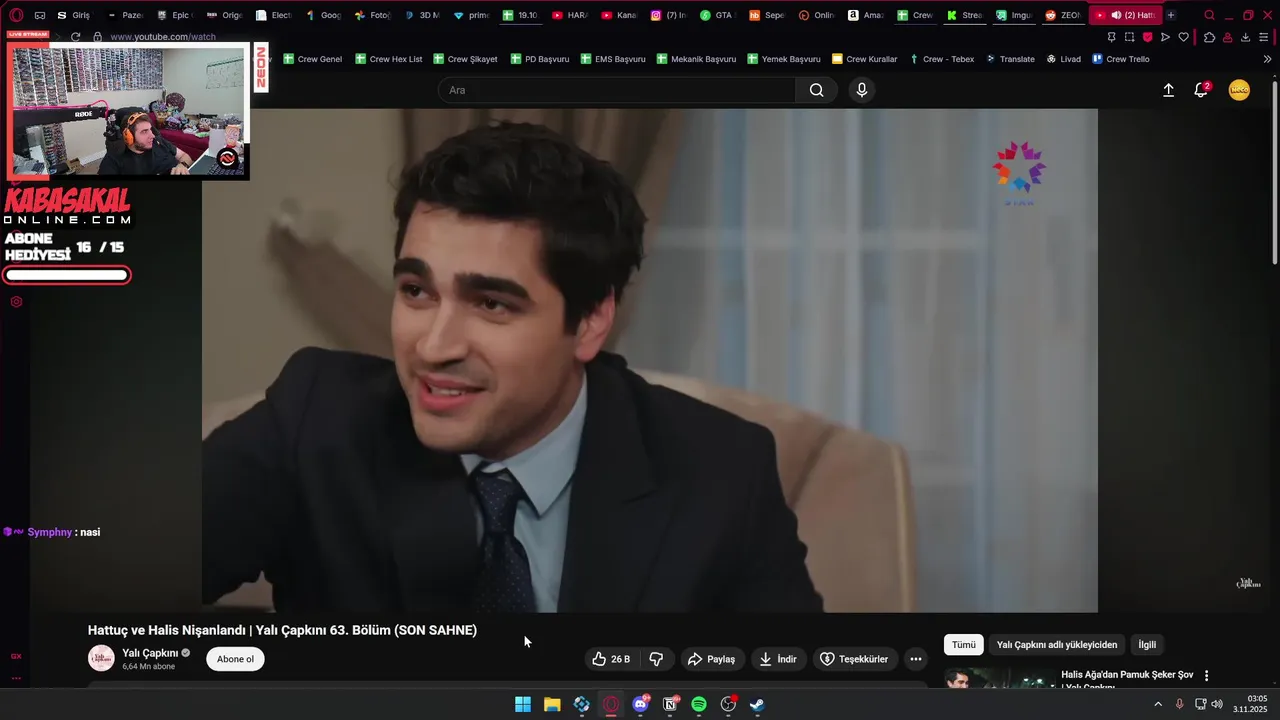Show hidden system tray icons chevron
The image size is (1280, 720).
(x=1158, y=704)
